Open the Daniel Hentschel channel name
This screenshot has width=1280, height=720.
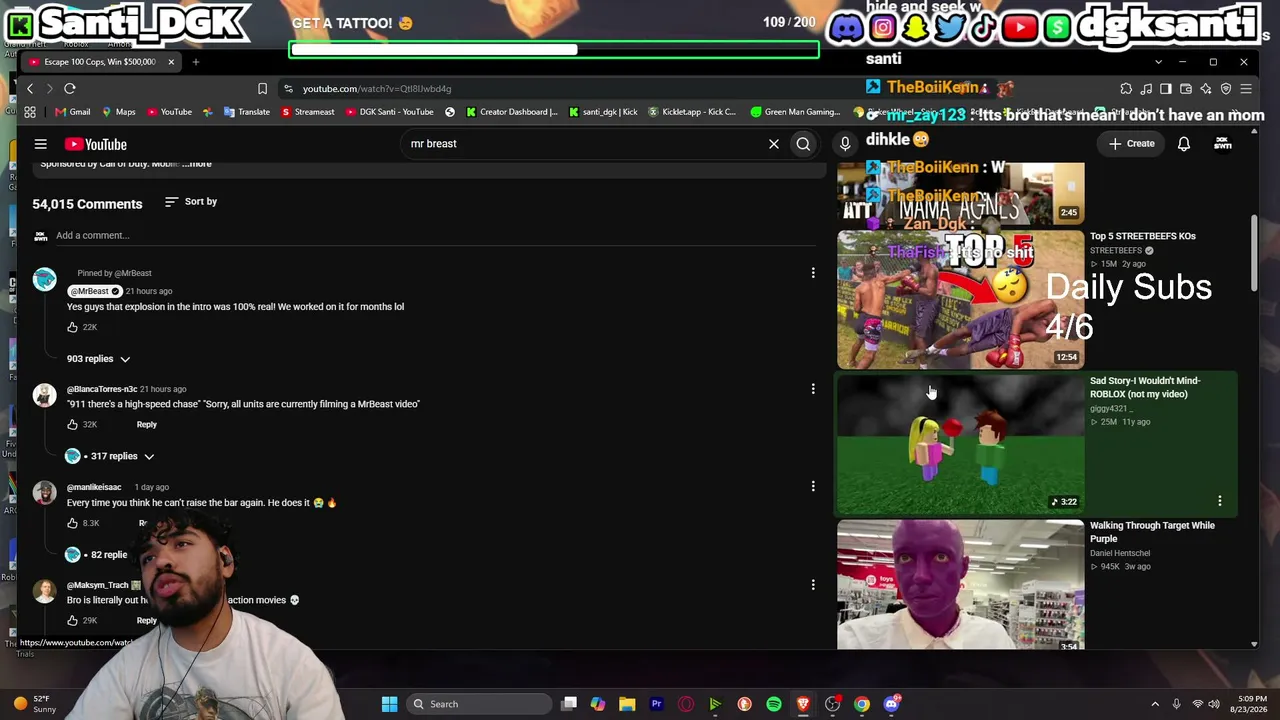tap(1120, 553)
